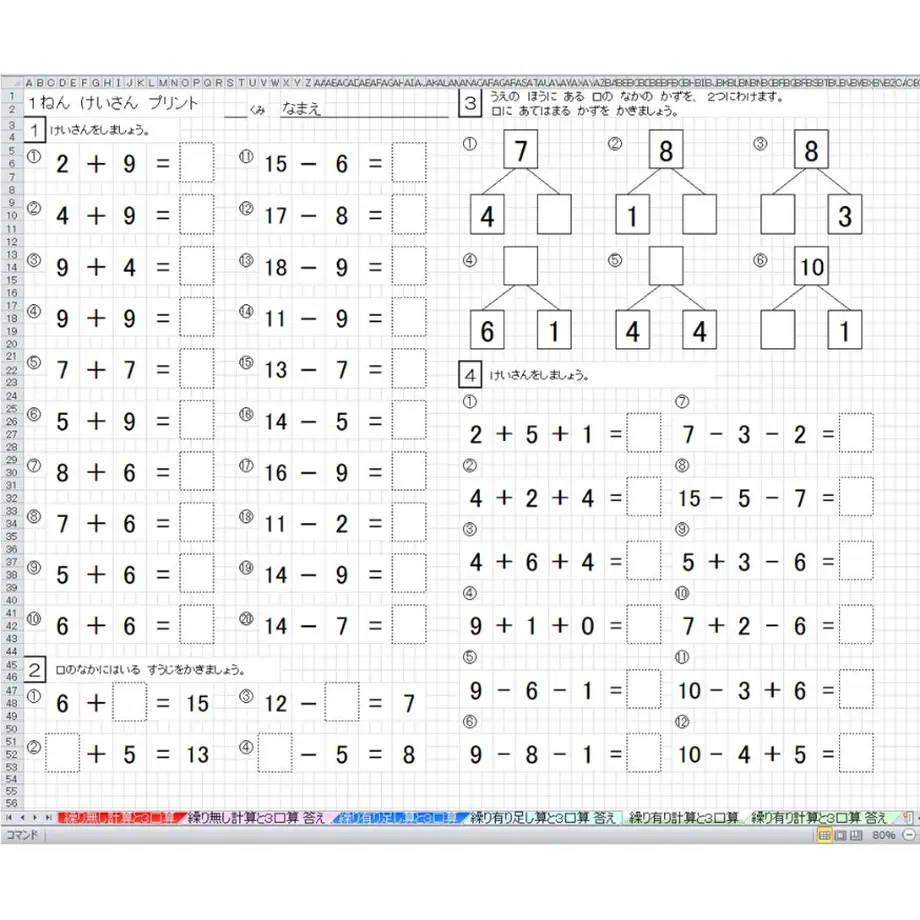Viewport: 920px width, 920px height.
Task: Go to the last sheet tab arrow
Action: click(x=48, y=817)
